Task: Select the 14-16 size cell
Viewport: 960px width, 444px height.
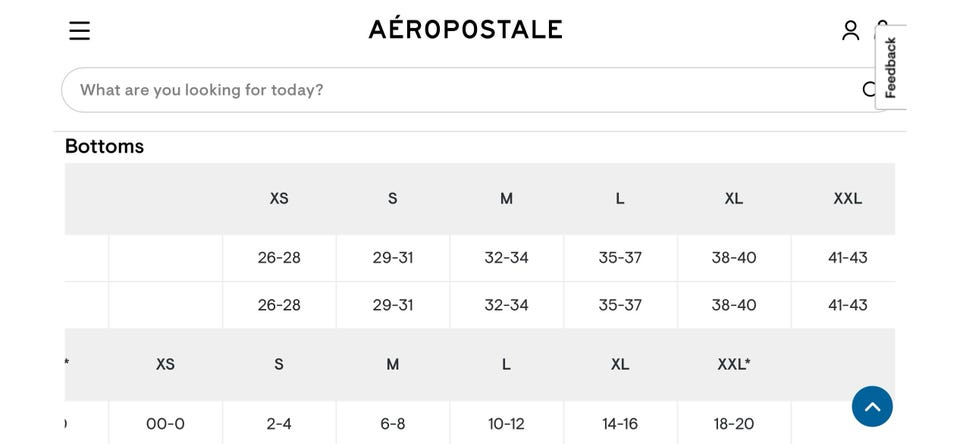Action: (x=620, y=424)
